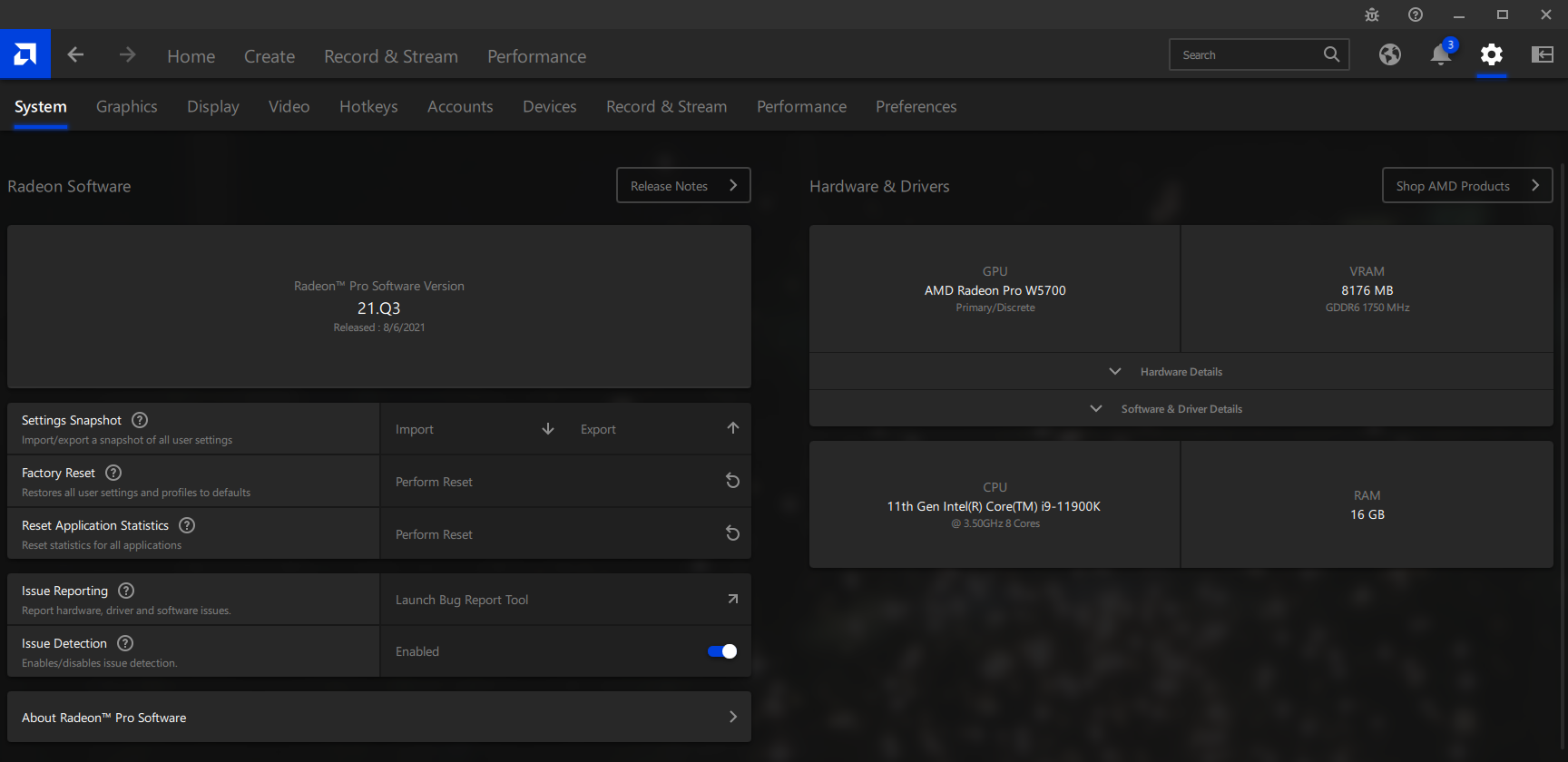This screenshot has width=1568, height=762.
Task: Open the web browser globe icon
Action: coord(1389,54)
